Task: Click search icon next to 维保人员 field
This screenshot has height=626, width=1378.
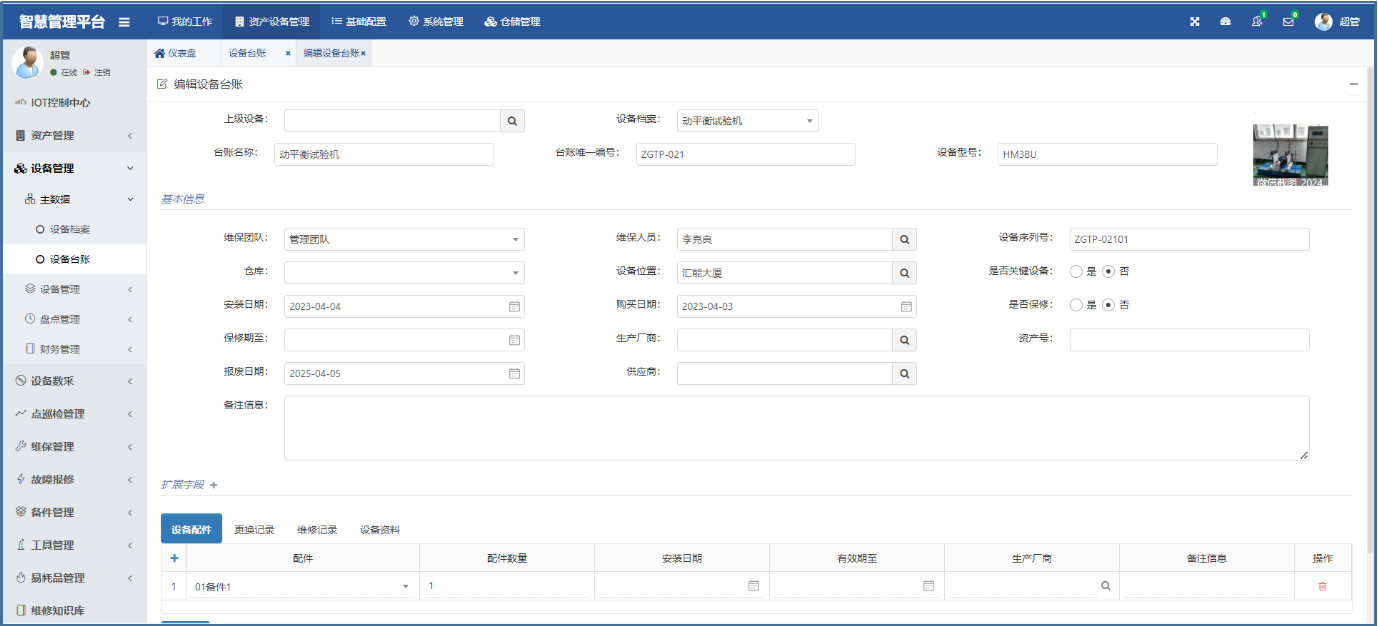Action: (904, 240)
